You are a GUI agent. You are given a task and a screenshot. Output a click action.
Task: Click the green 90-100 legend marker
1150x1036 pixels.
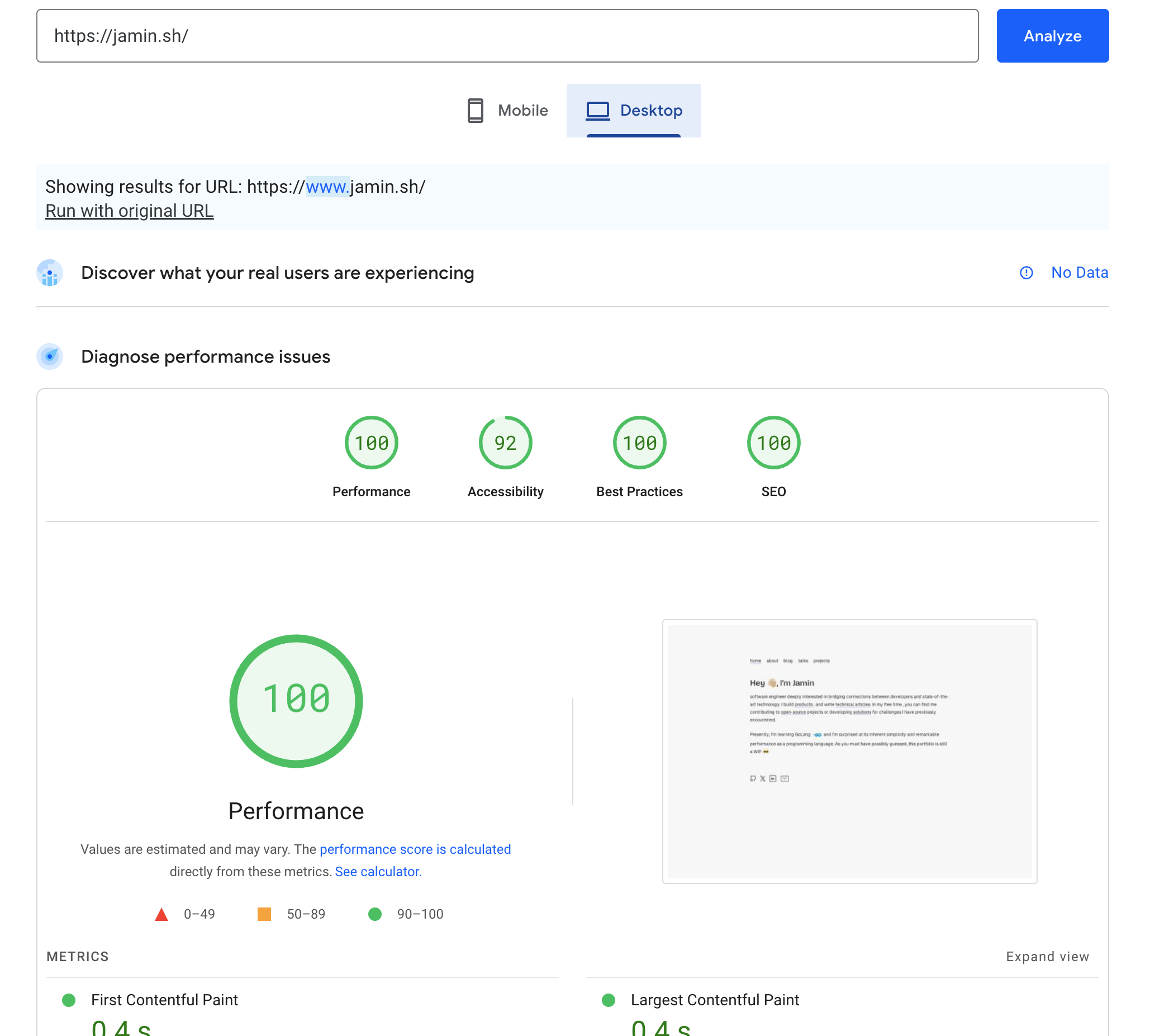pos(374,915)
